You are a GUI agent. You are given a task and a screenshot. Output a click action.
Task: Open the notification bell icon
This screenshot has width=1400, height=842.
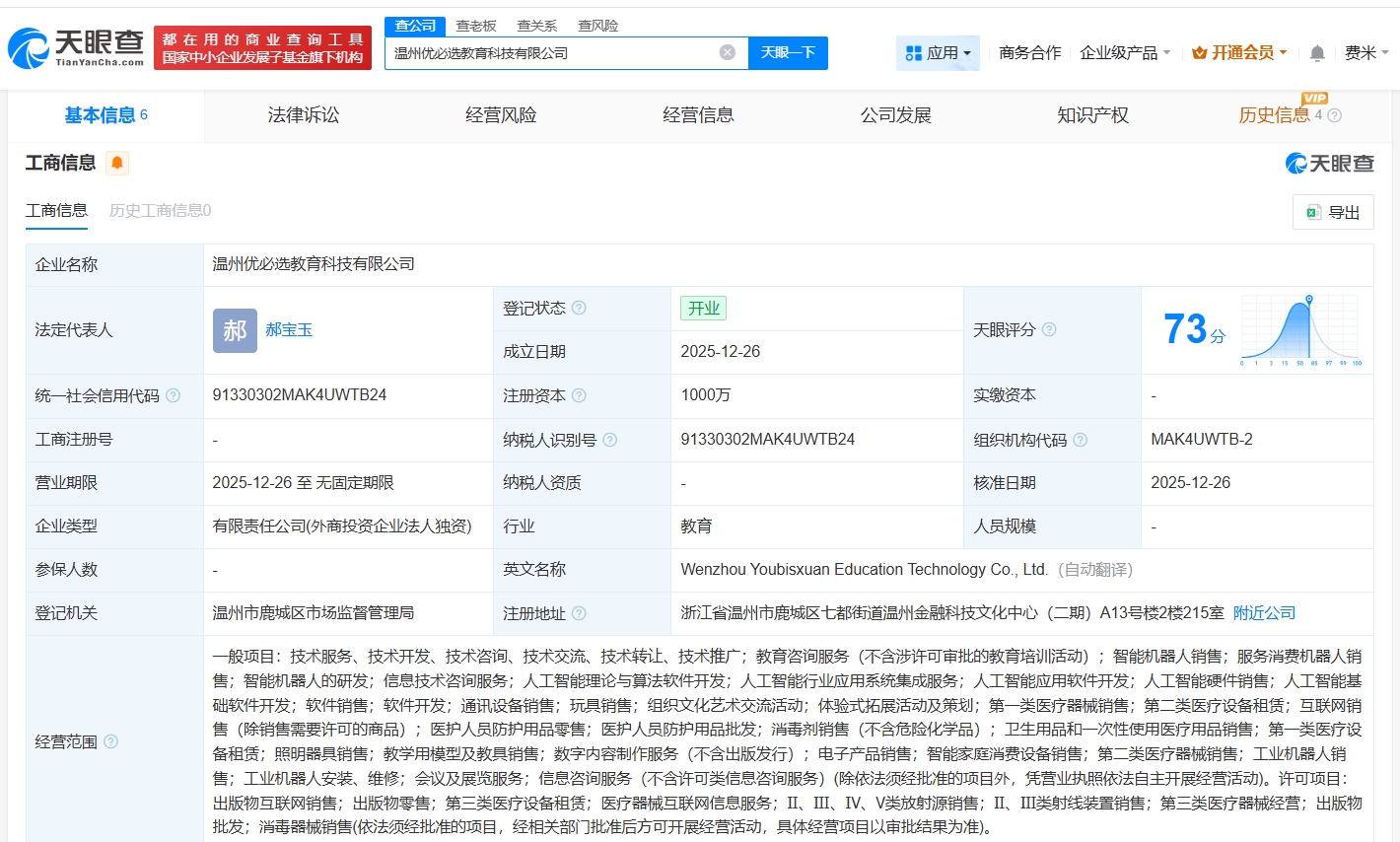point(1316,53)
